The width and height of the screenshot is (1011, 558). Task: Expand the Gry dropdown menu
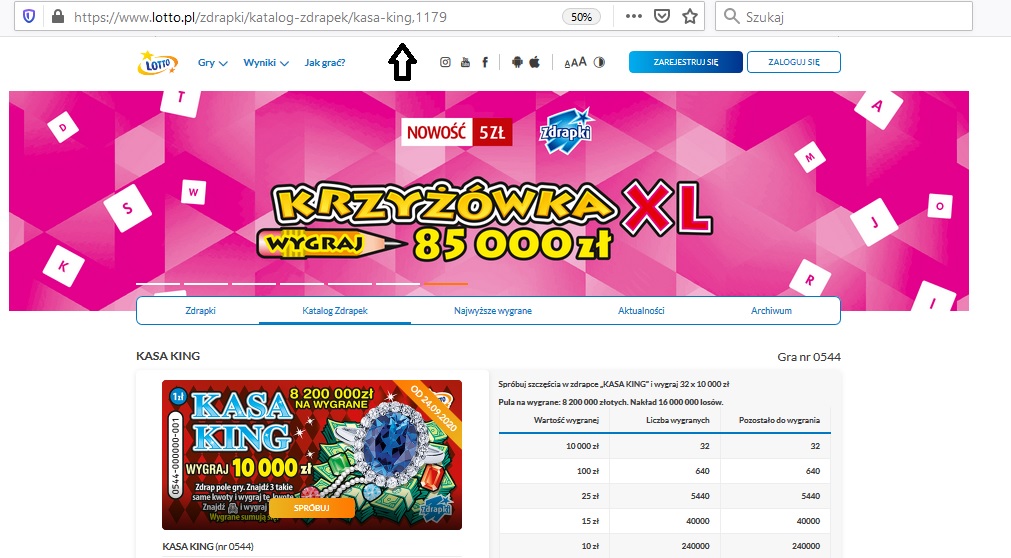(x=212, y=62)
